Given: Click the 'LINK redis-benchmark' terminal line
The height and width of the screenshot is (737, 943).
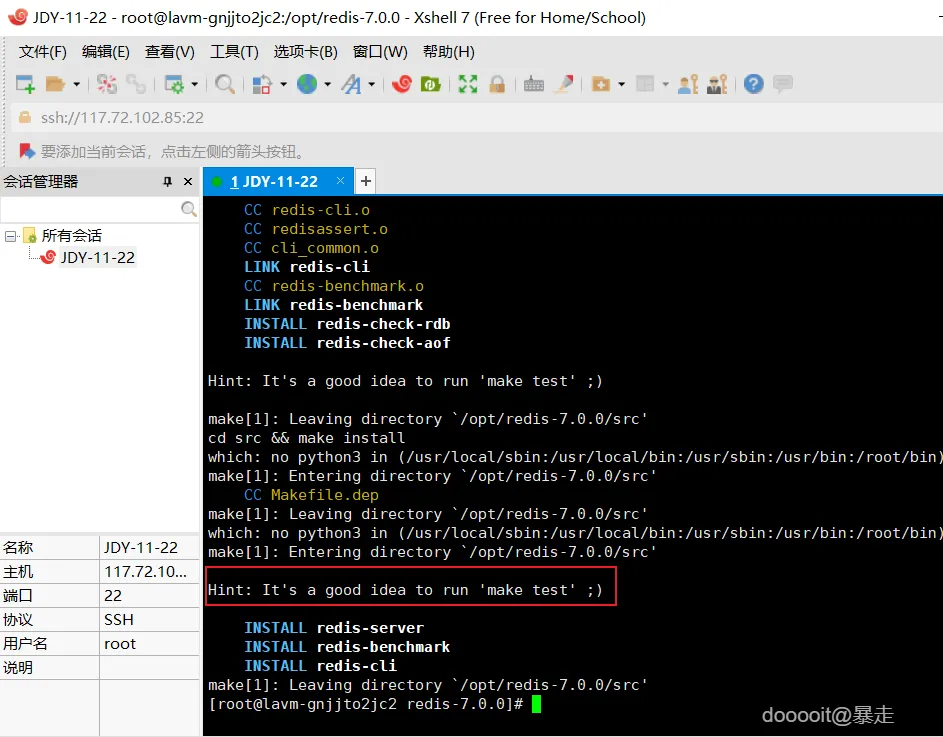Looking at the screenshot, I should (x=334, y=305).
